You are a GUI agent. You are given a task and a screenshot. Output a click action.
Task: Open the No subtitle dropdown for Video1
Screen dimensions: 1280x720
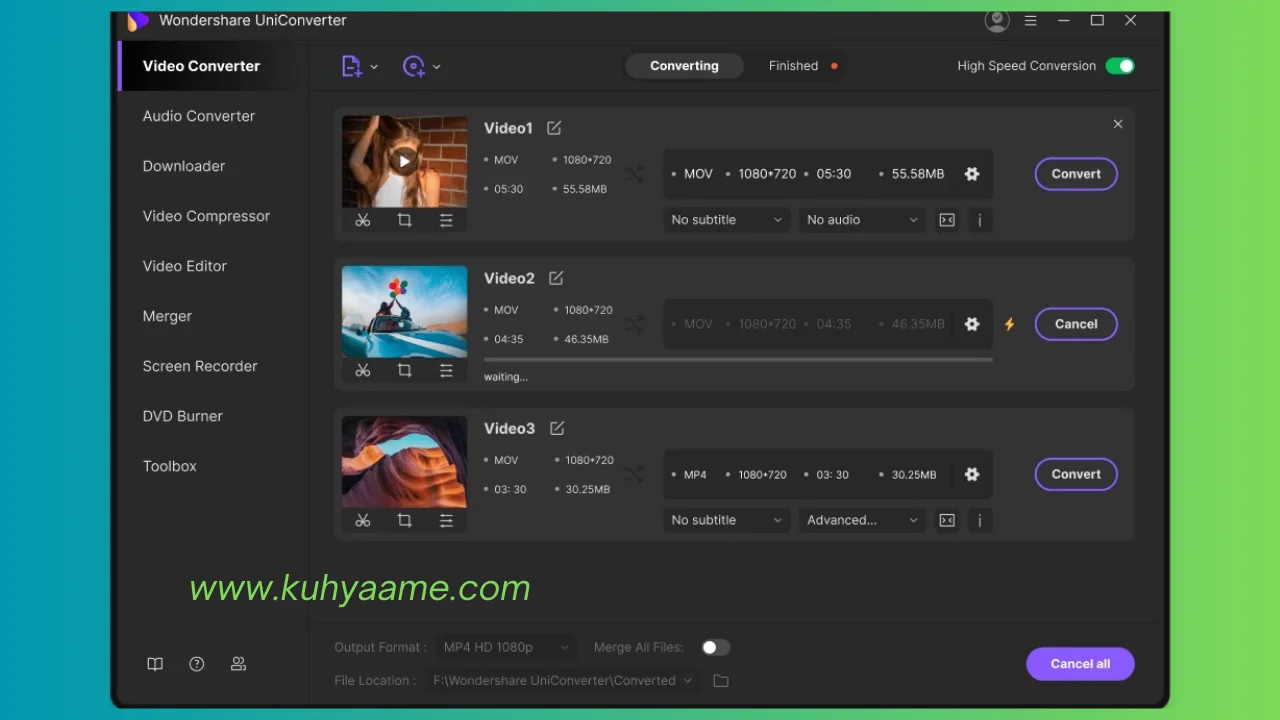tap(727, 220)
